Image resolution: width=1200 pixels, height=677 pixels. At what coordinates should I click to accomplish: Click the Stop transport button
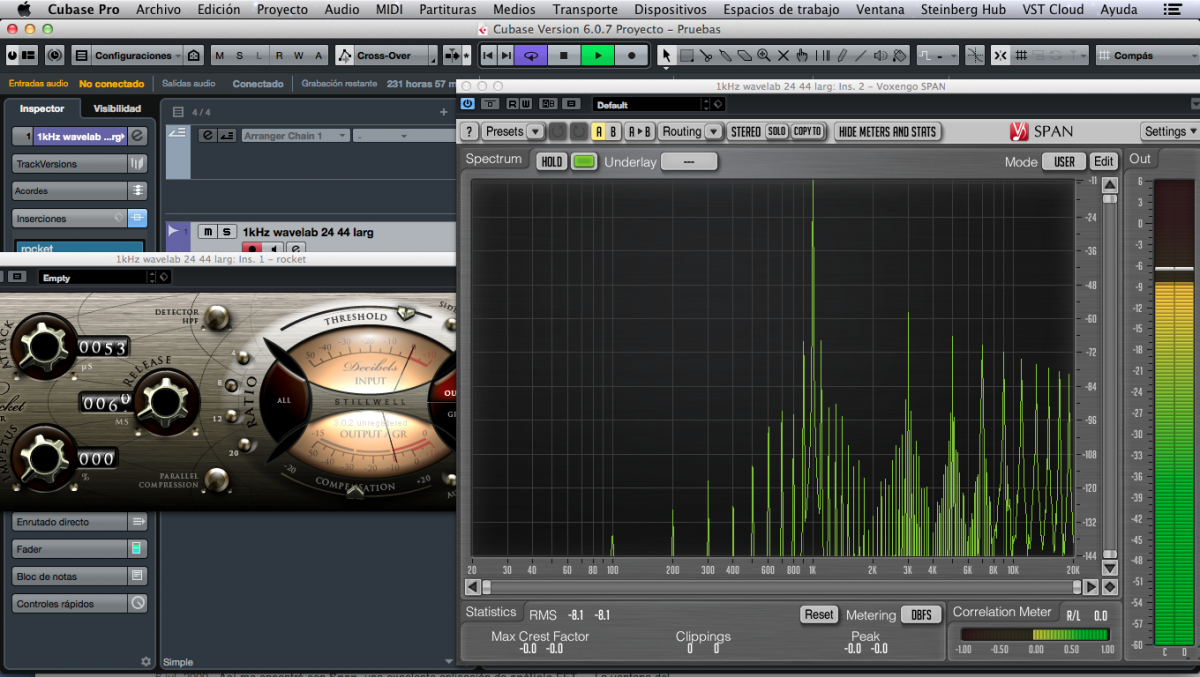564,56
